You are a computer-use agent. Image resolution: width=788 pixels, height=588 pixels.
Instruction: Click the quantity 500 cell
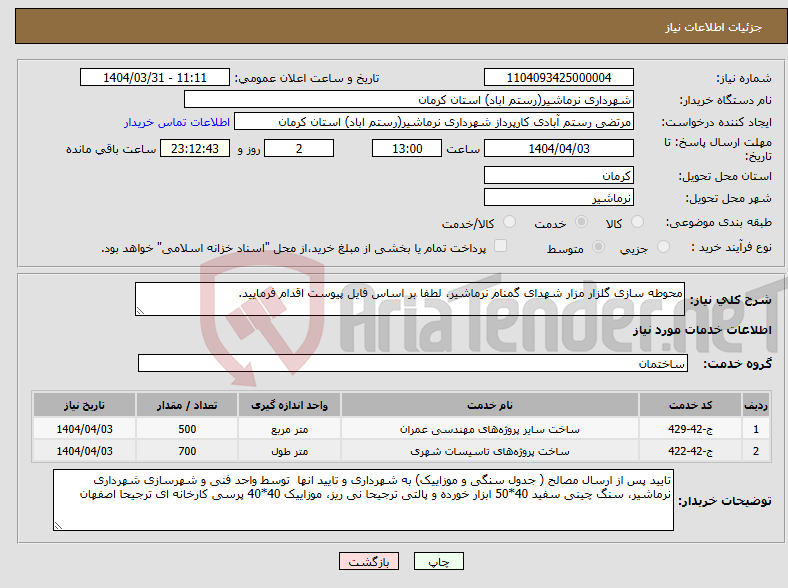[x=187, y=429]
